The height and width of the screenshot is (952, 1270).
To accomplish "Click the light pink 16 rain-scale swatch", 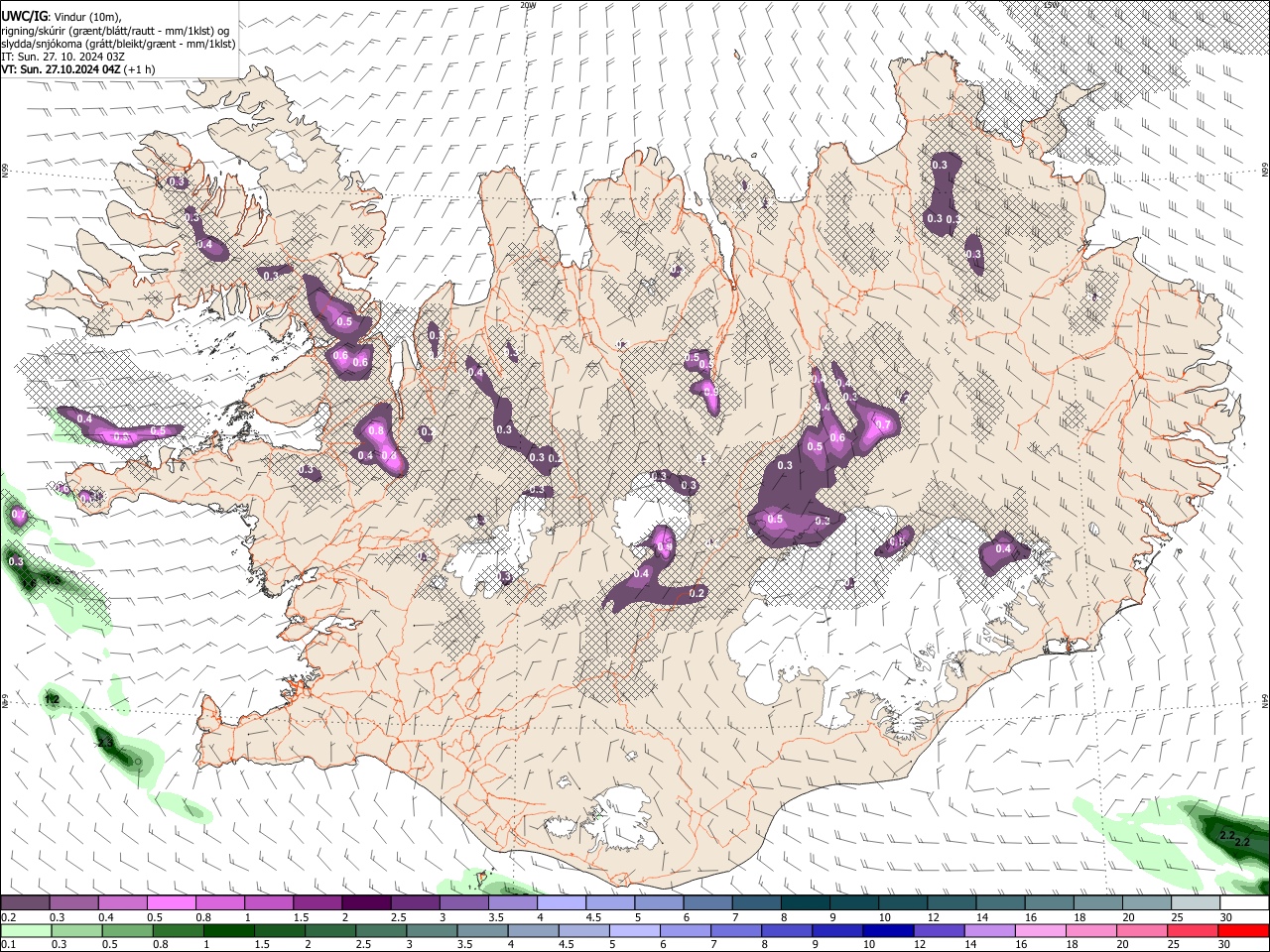I will pyautogui.click(x=1040, y=930).
